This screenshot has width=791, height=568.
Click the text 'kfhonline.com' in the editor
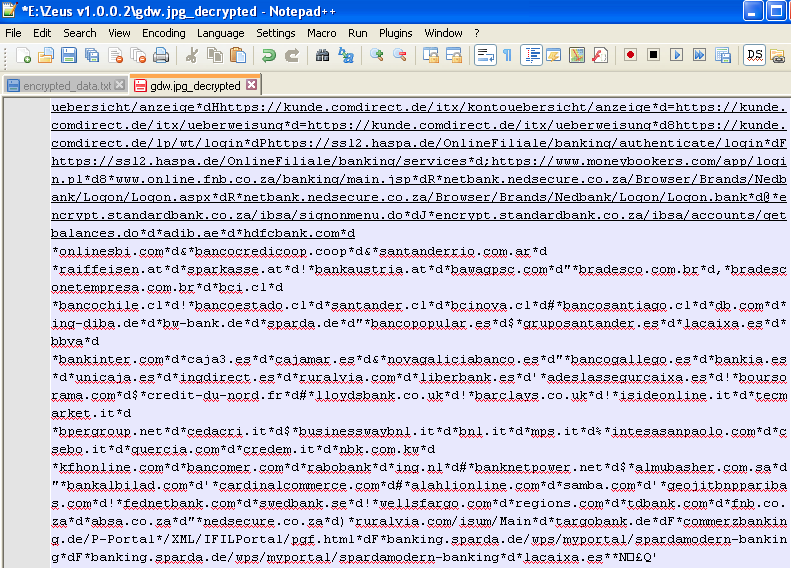[111, 467]
